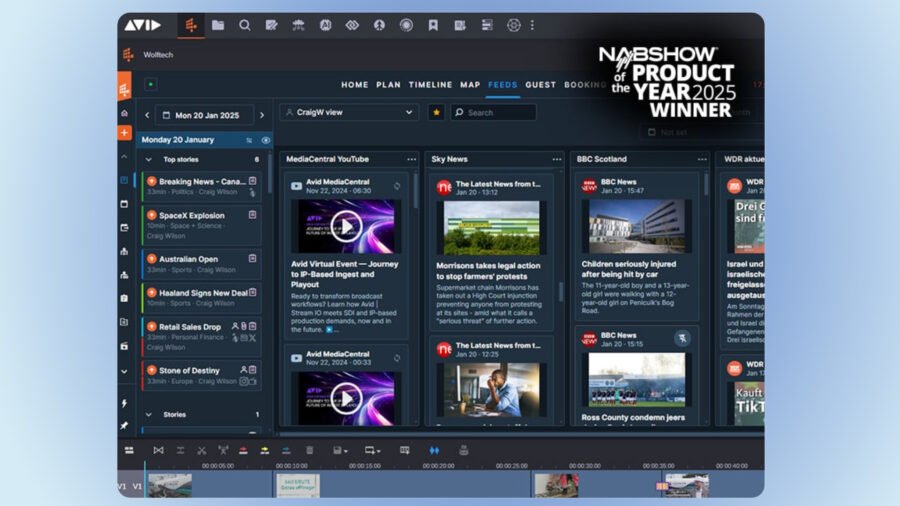Viewport: 900px width, 506px height.
Task: Open the three-dot overflow menu in top toolbar
Action: click(x=532, y=25)
